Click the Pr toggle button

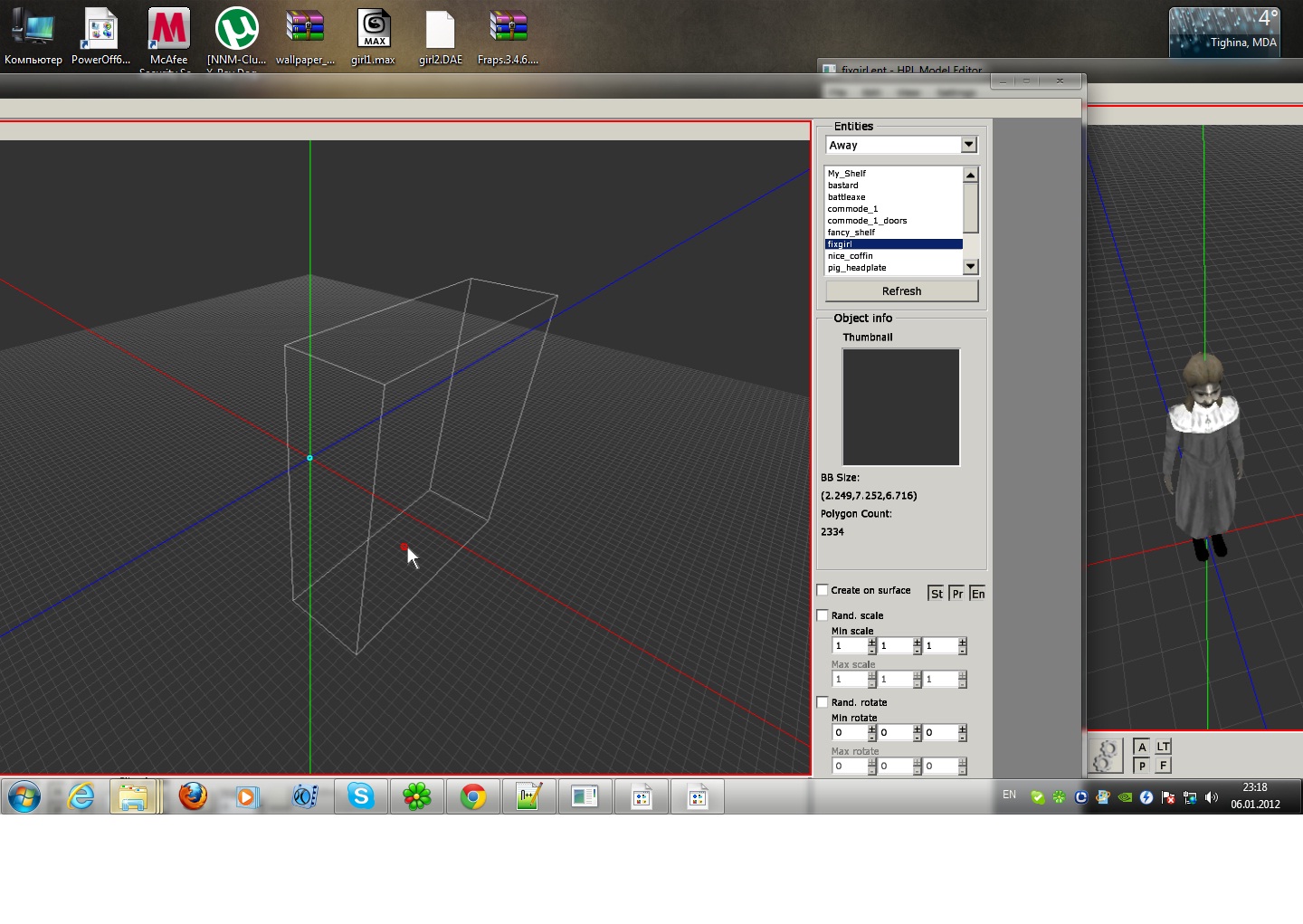tap(957, 594)
